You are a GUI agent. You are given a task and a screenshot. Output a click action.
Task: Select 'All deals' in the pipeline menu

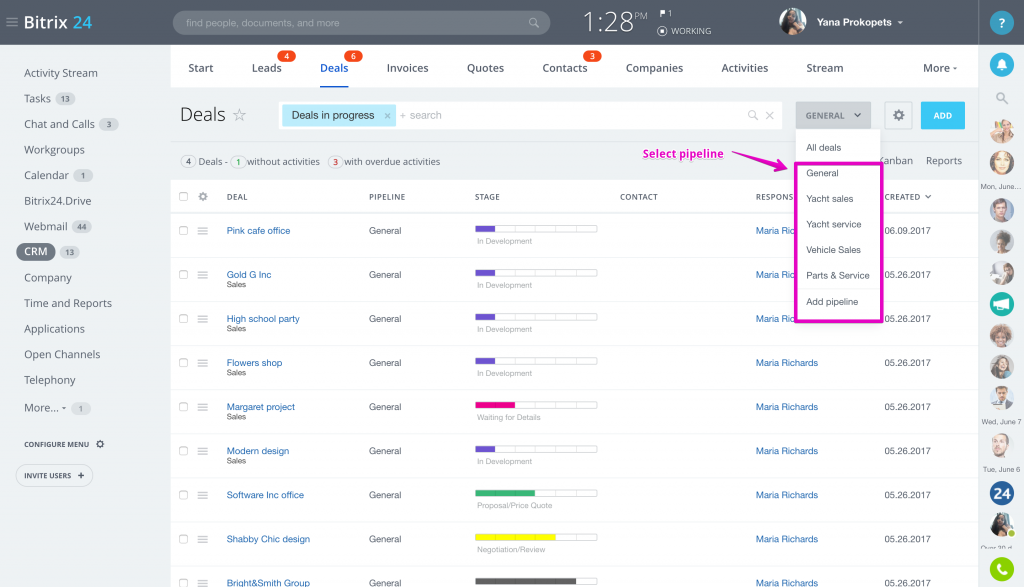coord(824,148)
